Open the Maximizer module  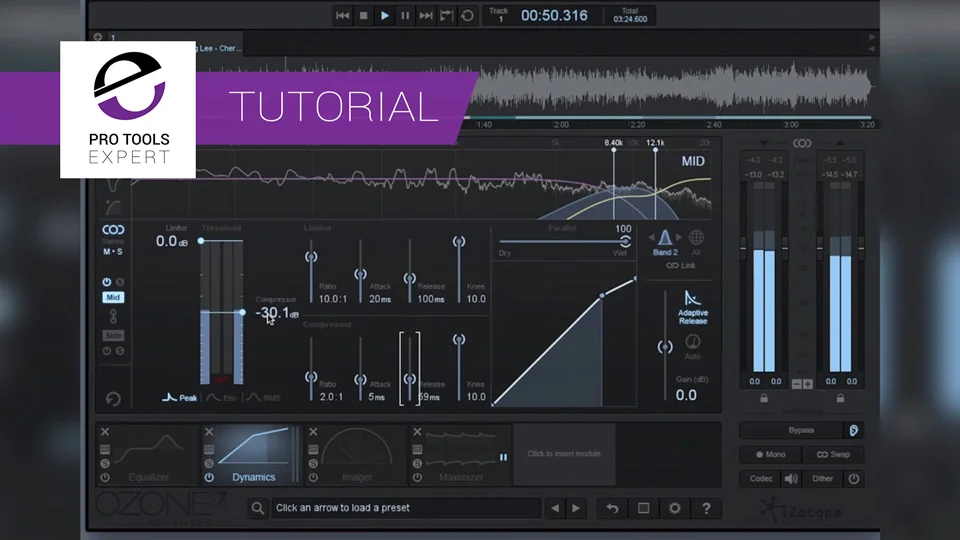461,455
